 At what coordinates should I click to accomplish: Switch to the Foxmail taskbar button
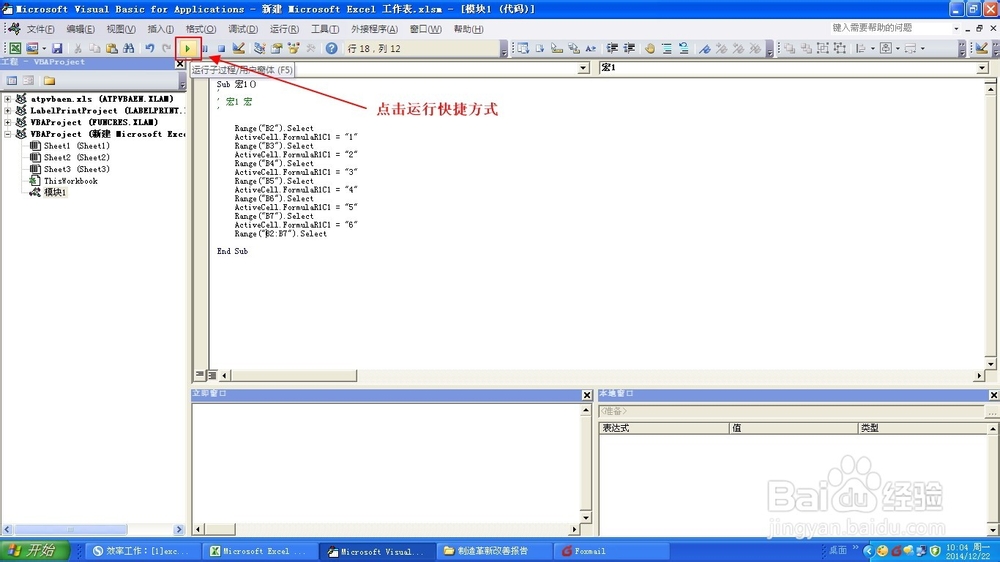click(612, 551)
